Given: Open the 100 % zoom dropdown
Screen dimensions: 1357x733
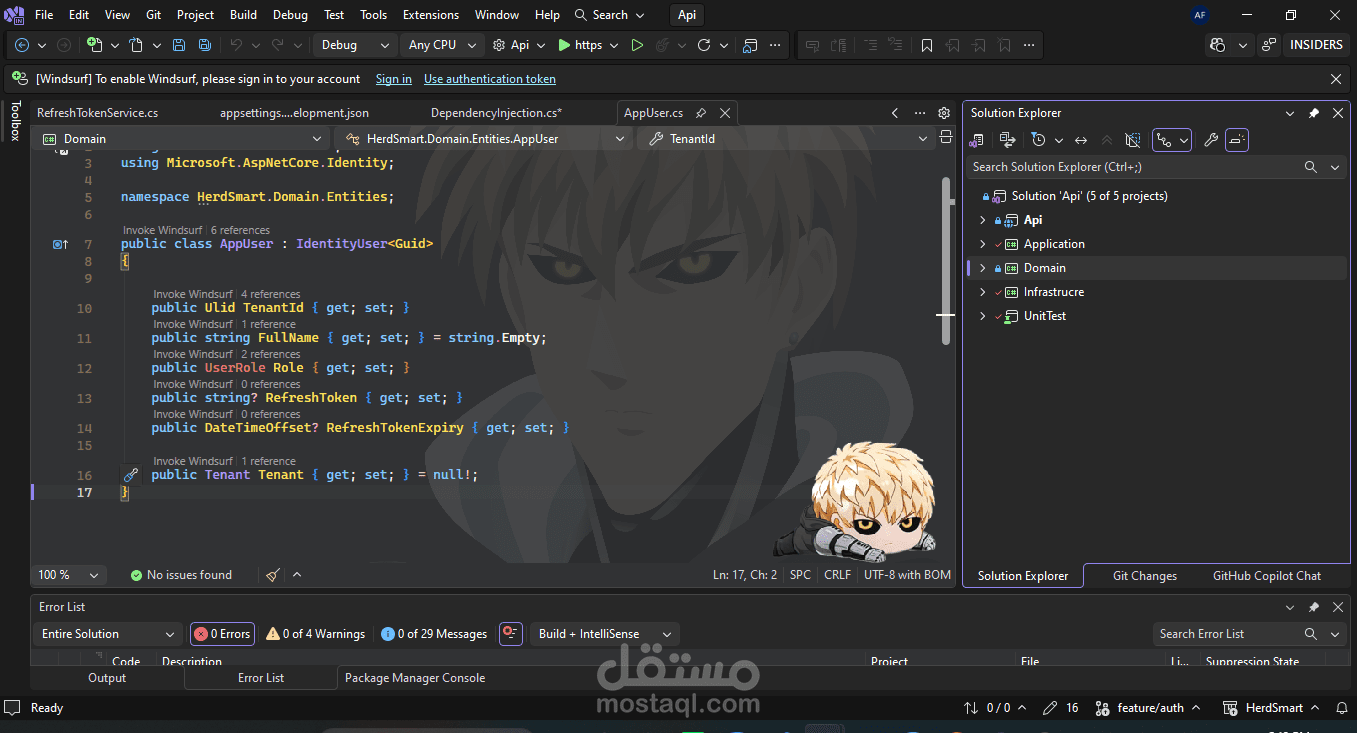Looking at the screenshot, I should coord(69,575).
